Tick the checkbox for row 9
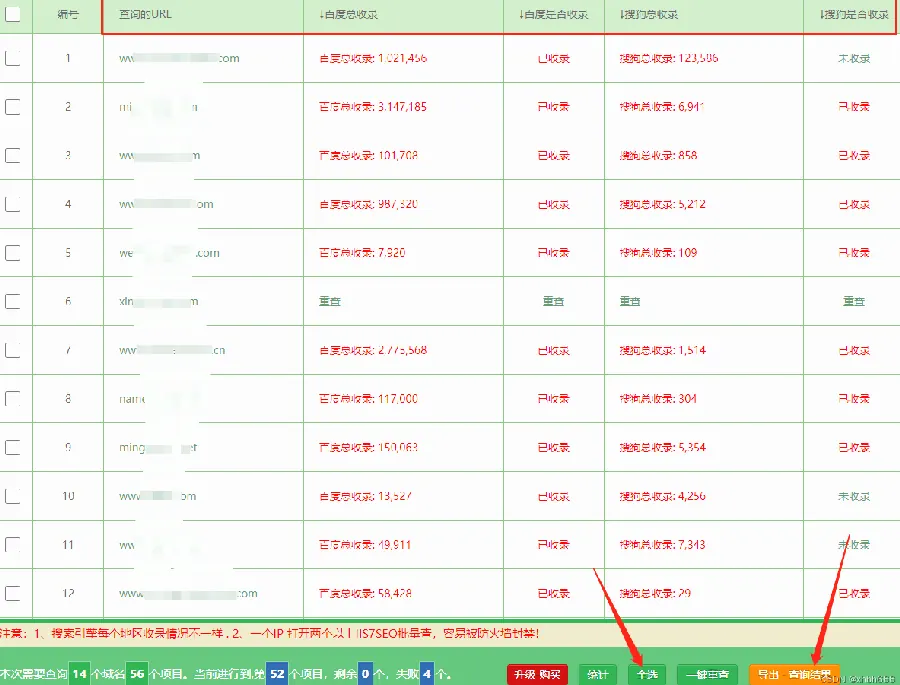The height and width of the screenshot is (685, 900). [13, 447]
